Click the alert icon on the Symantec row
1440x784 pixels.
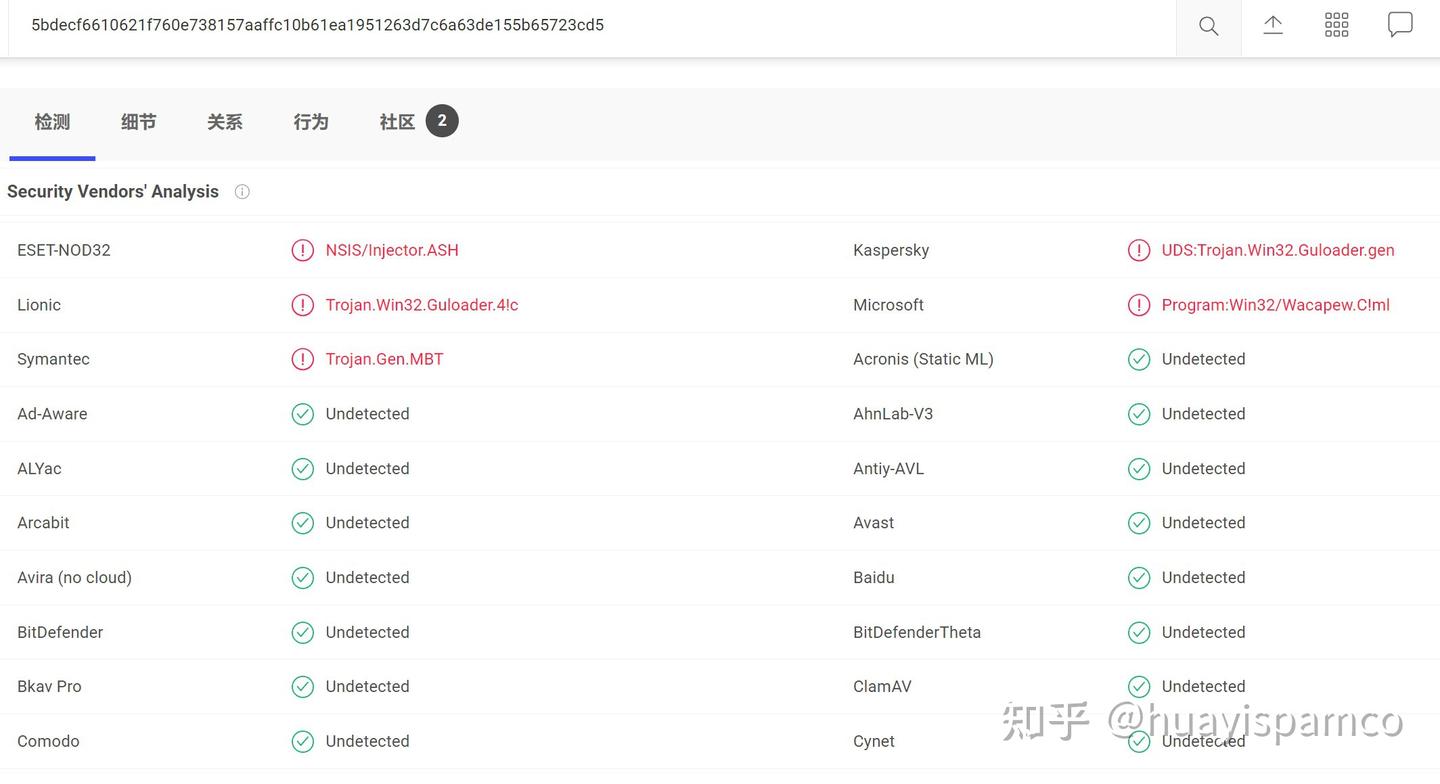coord(303,359)
